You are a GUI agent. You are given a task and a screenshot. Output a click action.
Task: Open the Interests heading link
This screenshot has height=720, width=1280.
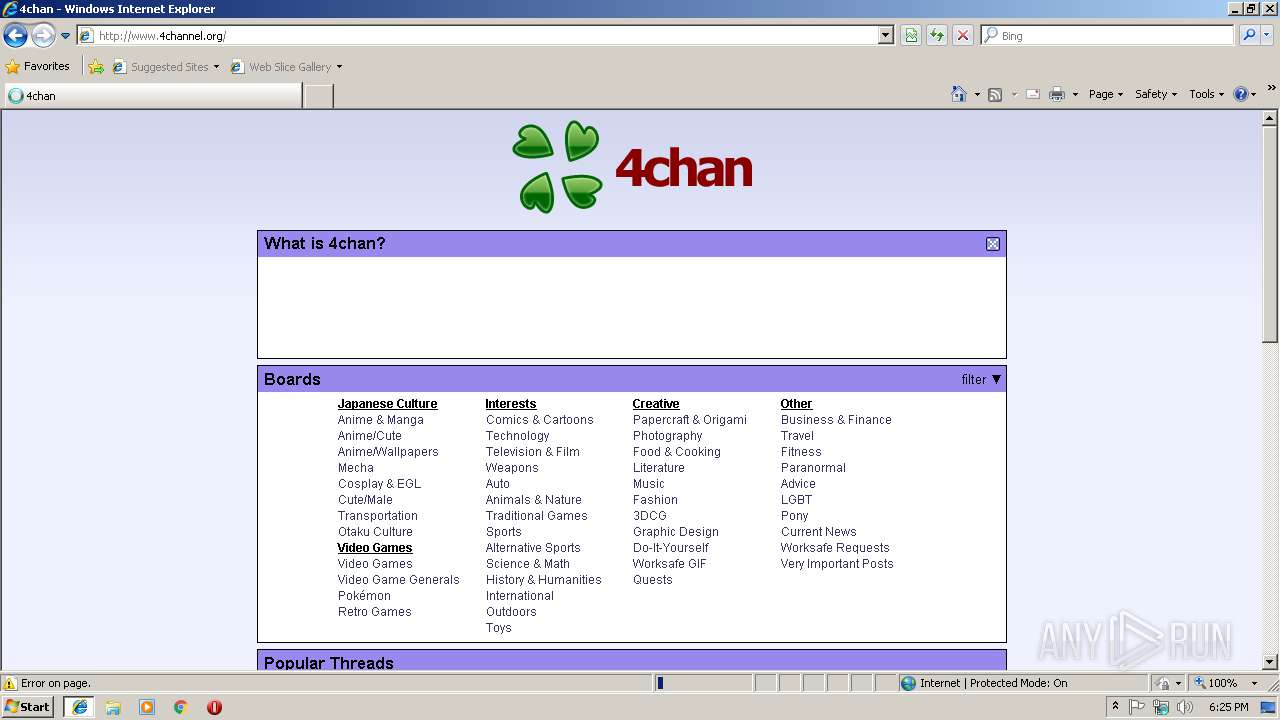click(511, 404)
